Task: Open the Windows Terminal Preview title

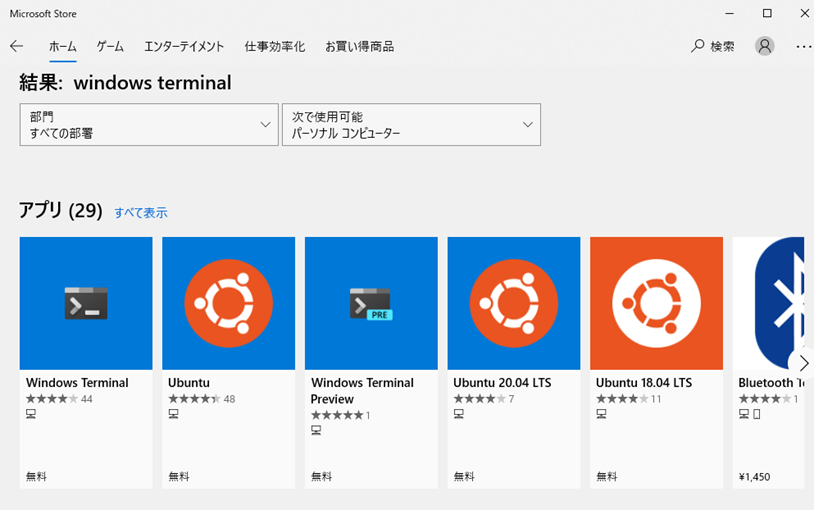Action: point(362,391)
